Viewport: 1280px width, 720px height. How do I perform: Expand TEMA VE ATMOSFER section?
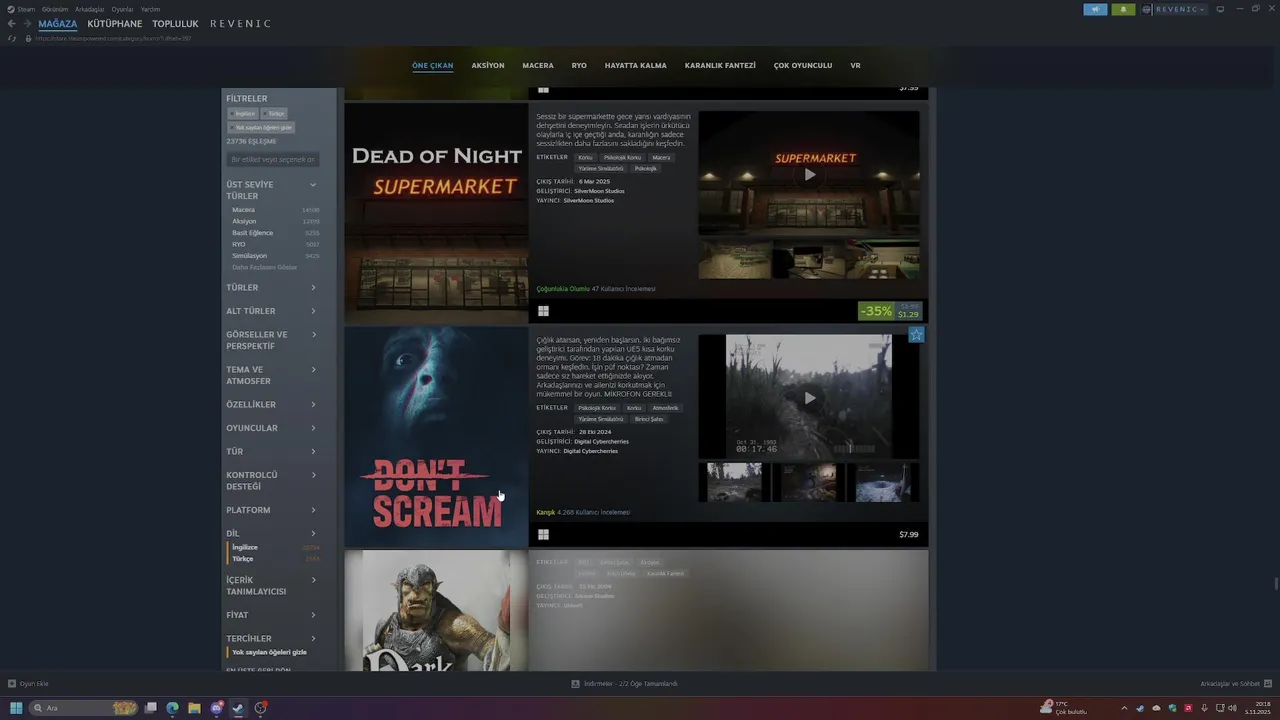click(x=272, y=375)
